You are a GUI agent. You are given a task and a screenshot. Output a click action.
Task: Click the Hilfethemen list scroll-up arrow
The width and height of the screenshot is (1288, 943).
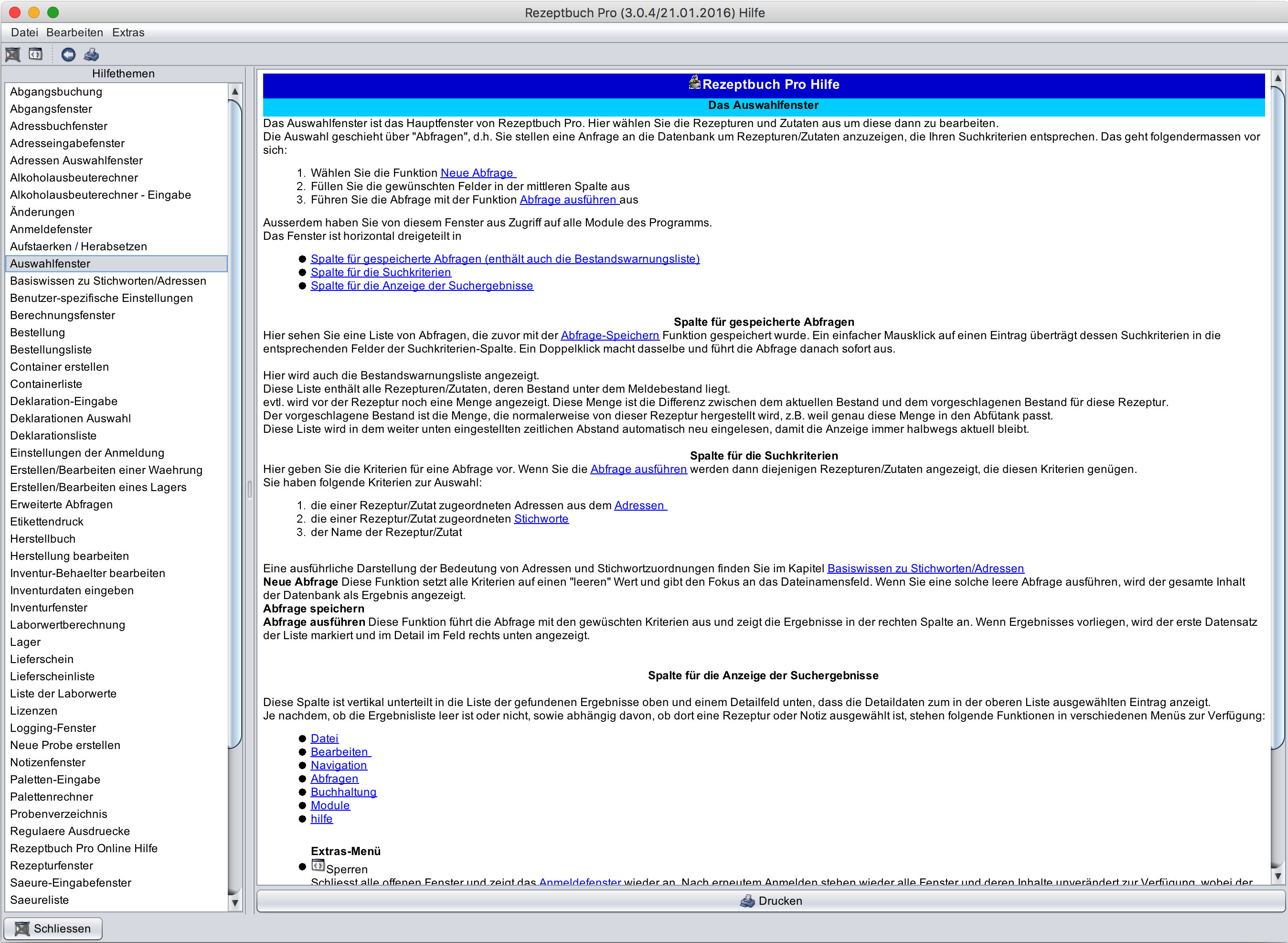click(234, 91)
